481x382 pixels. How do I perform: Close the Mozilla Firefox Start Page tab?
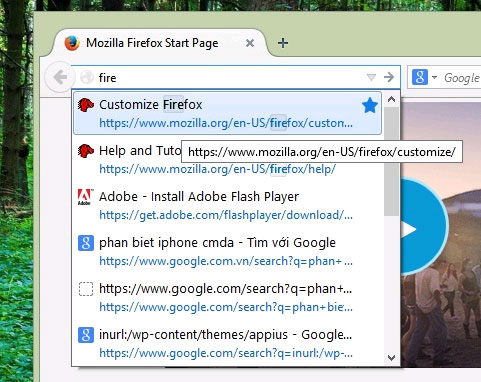click(250, 43)
